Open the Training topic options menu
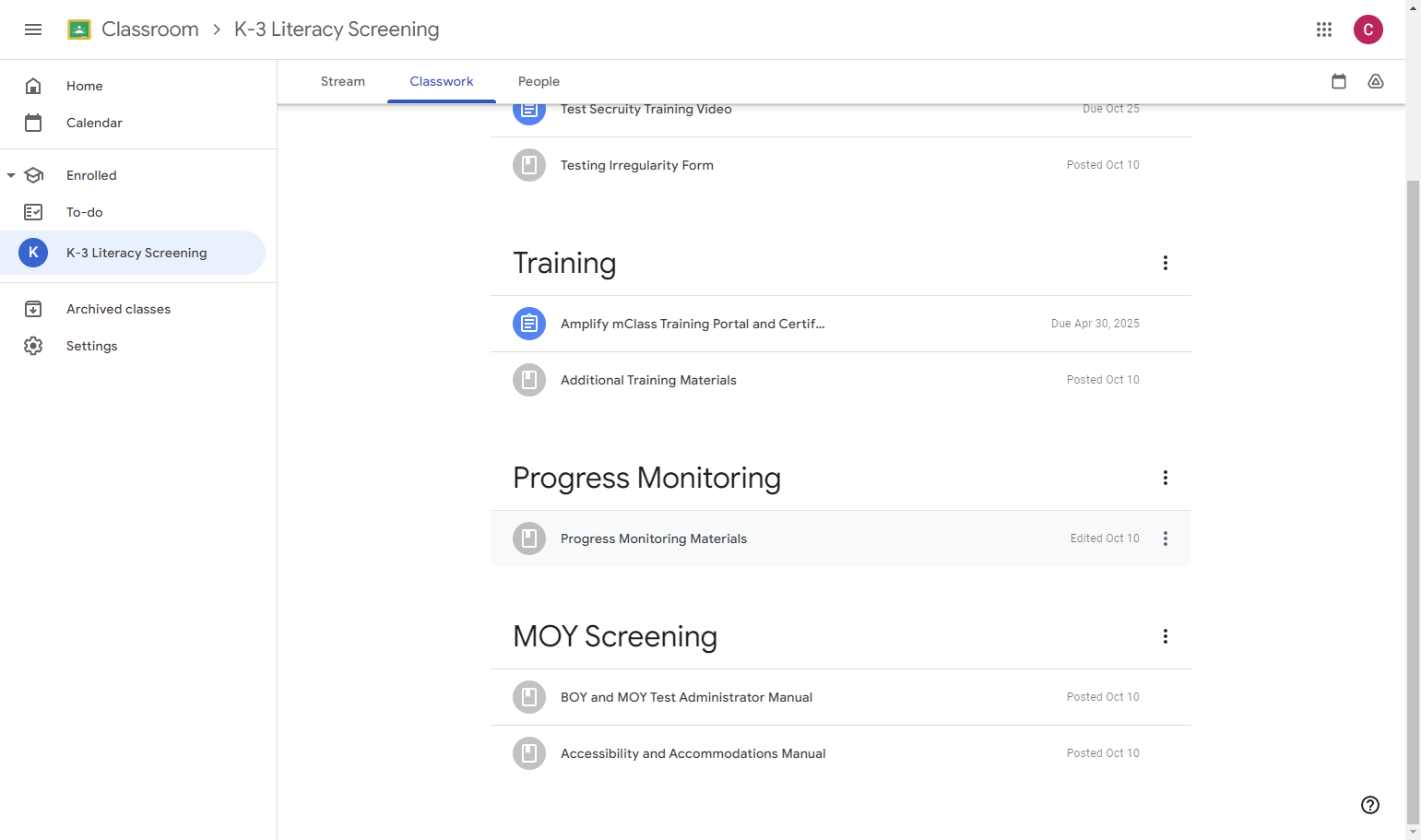 (x=1166, y=263)
